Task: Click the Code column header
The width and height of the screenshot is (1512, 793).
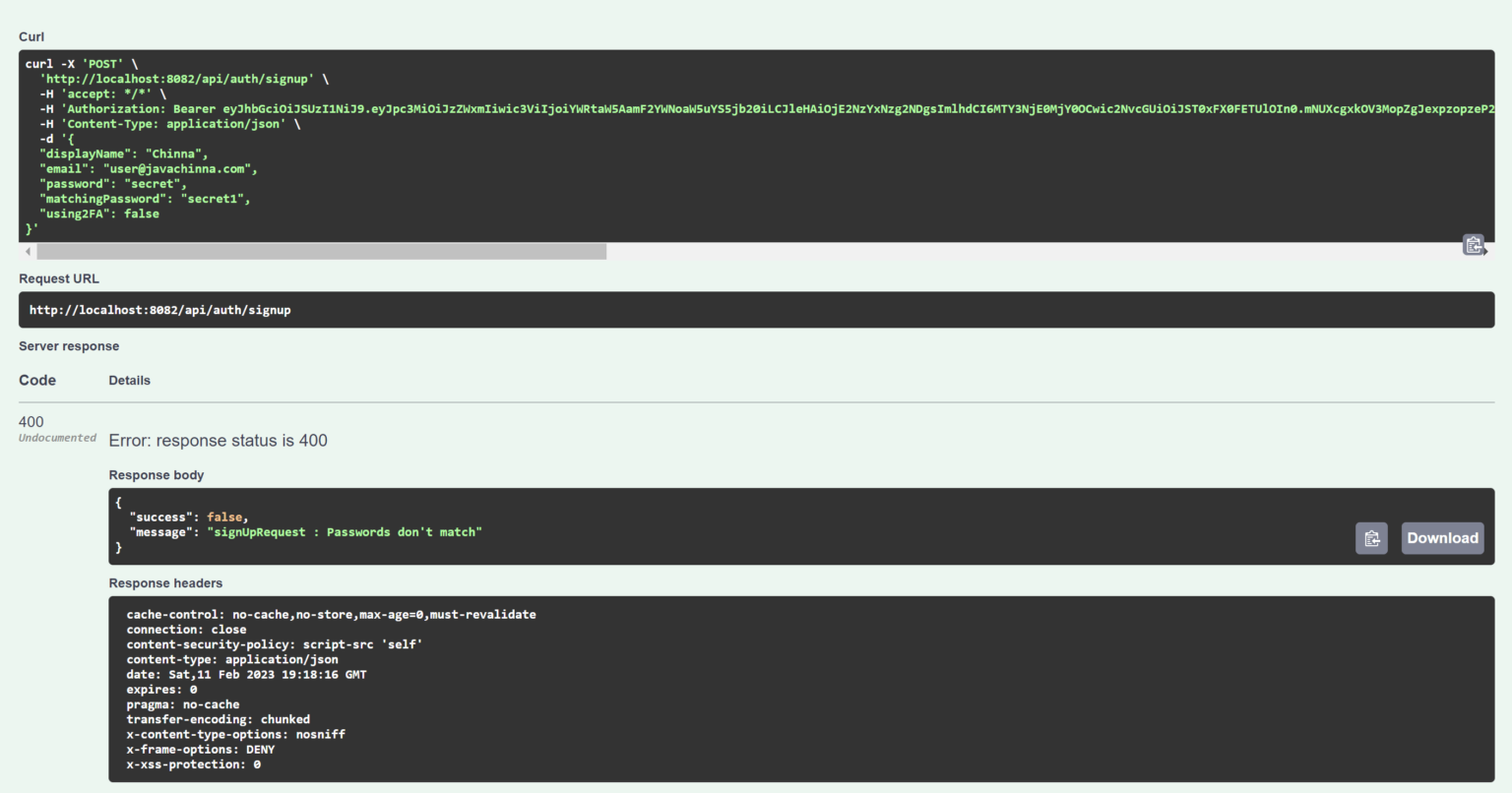Action: [36, 380]
